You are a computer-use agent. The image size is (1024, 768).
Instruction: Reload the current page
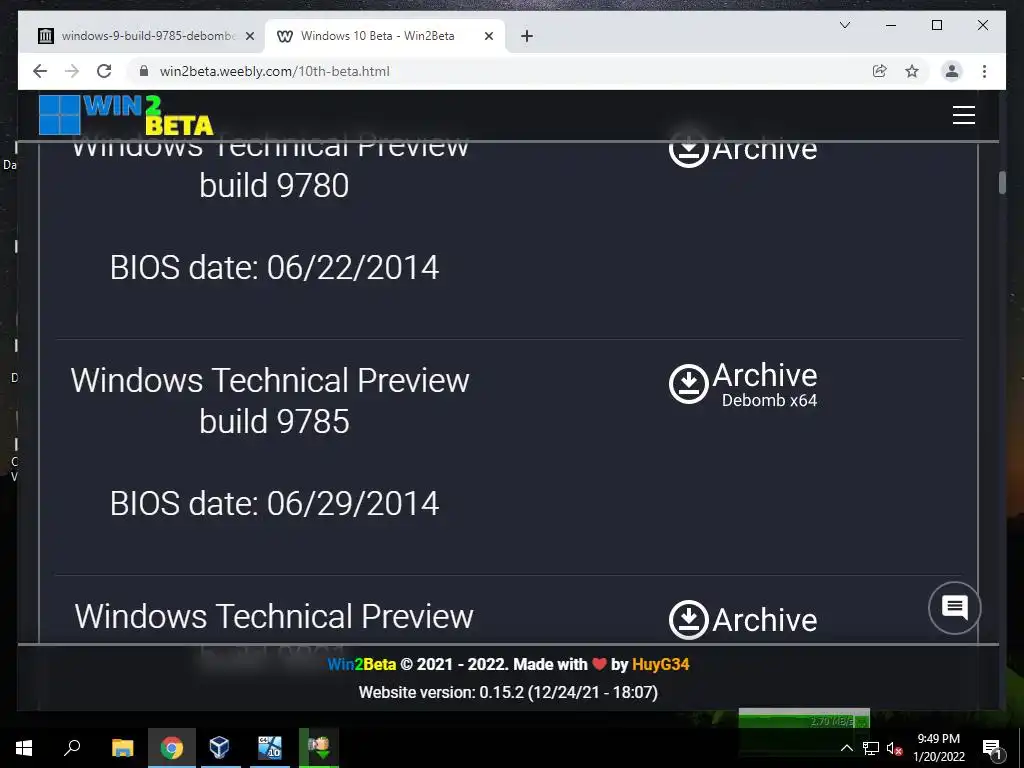tap(104, 71)
